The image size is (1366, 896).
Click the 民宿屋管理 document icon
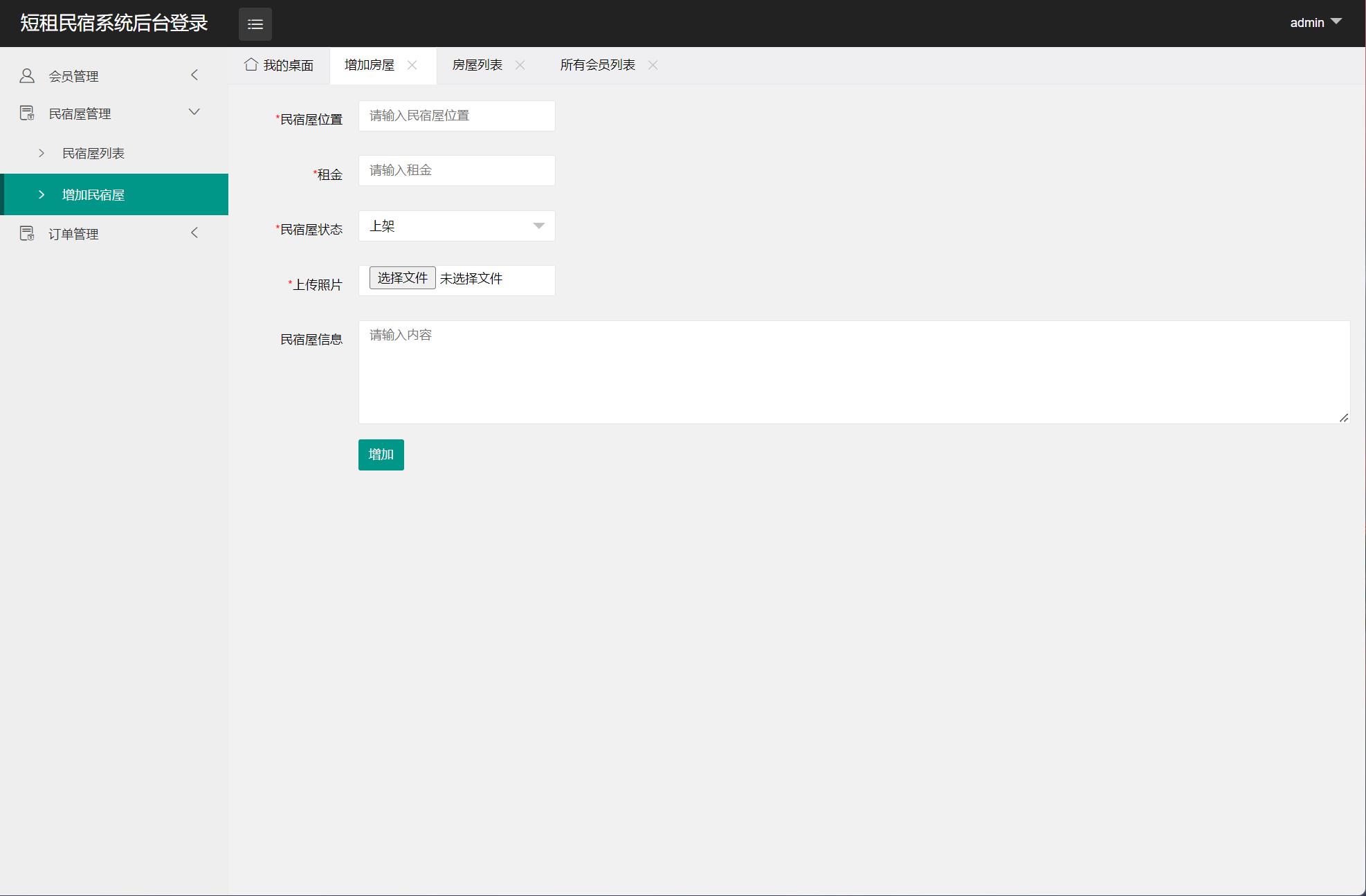pos(27,113)
